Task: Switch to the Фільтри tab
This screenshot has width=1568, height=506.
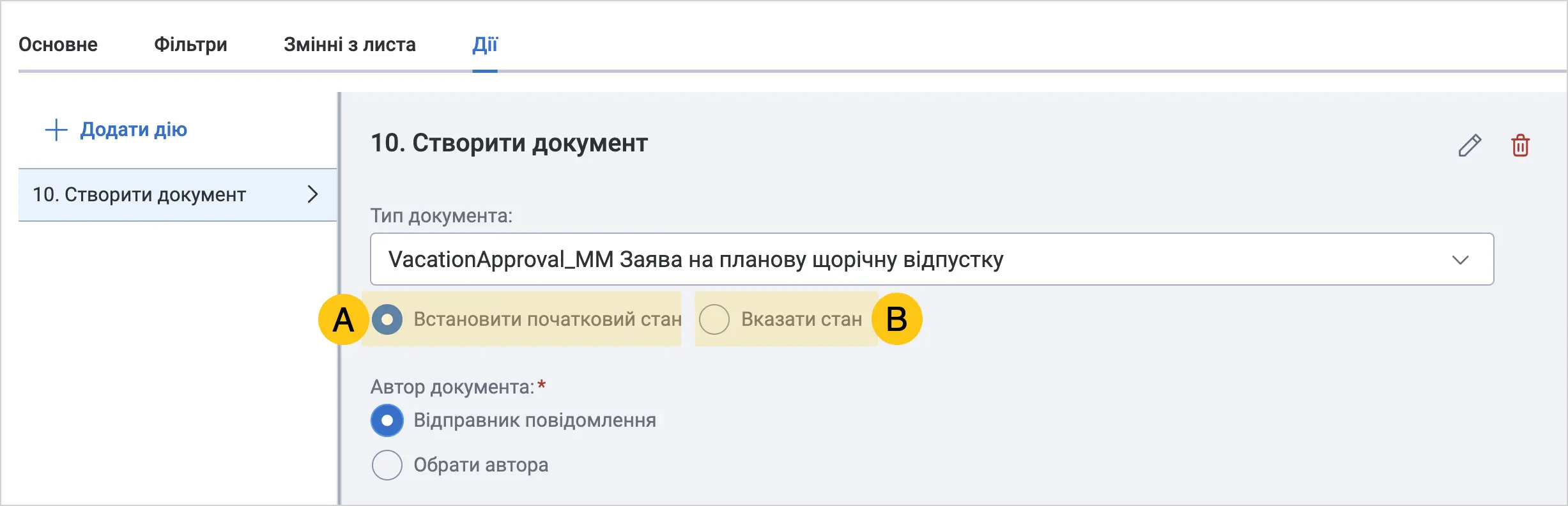Action: pyautogui.click(x=190, y=45)
